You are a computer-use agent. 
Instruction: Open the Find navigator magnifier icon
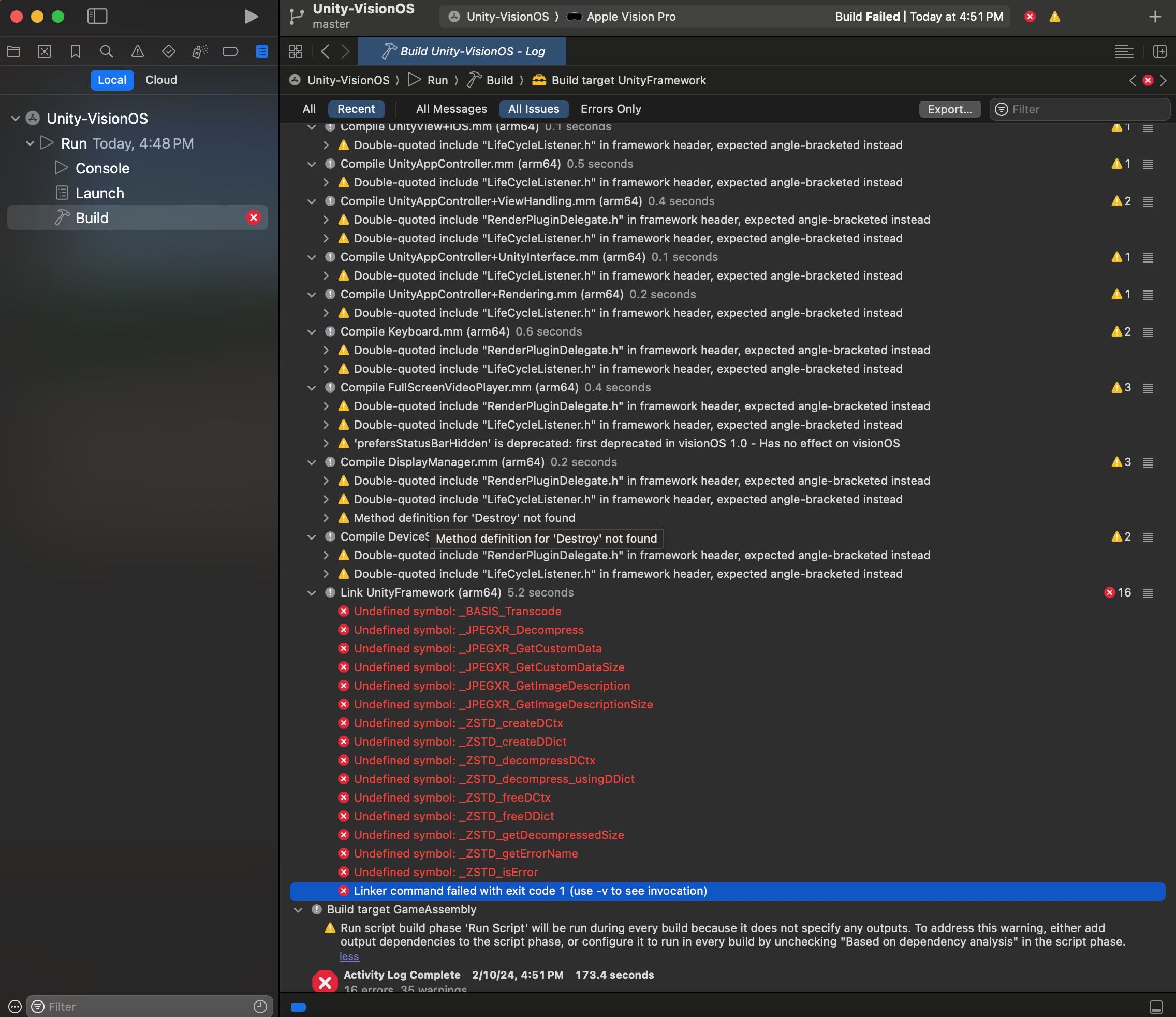106,52
